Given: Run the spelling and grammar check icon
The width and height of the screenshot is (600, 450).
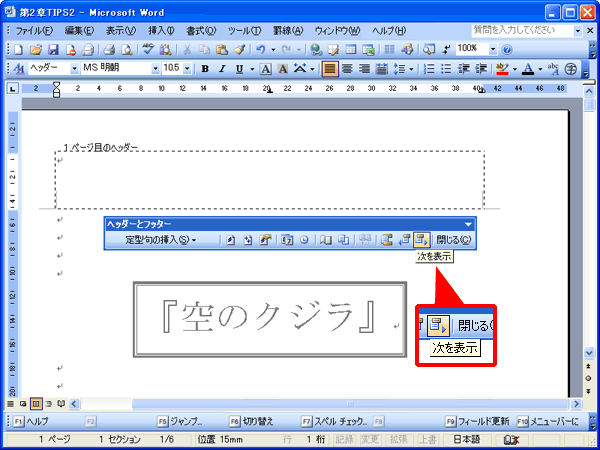Looking at the screenshot, I should (148, 49).
